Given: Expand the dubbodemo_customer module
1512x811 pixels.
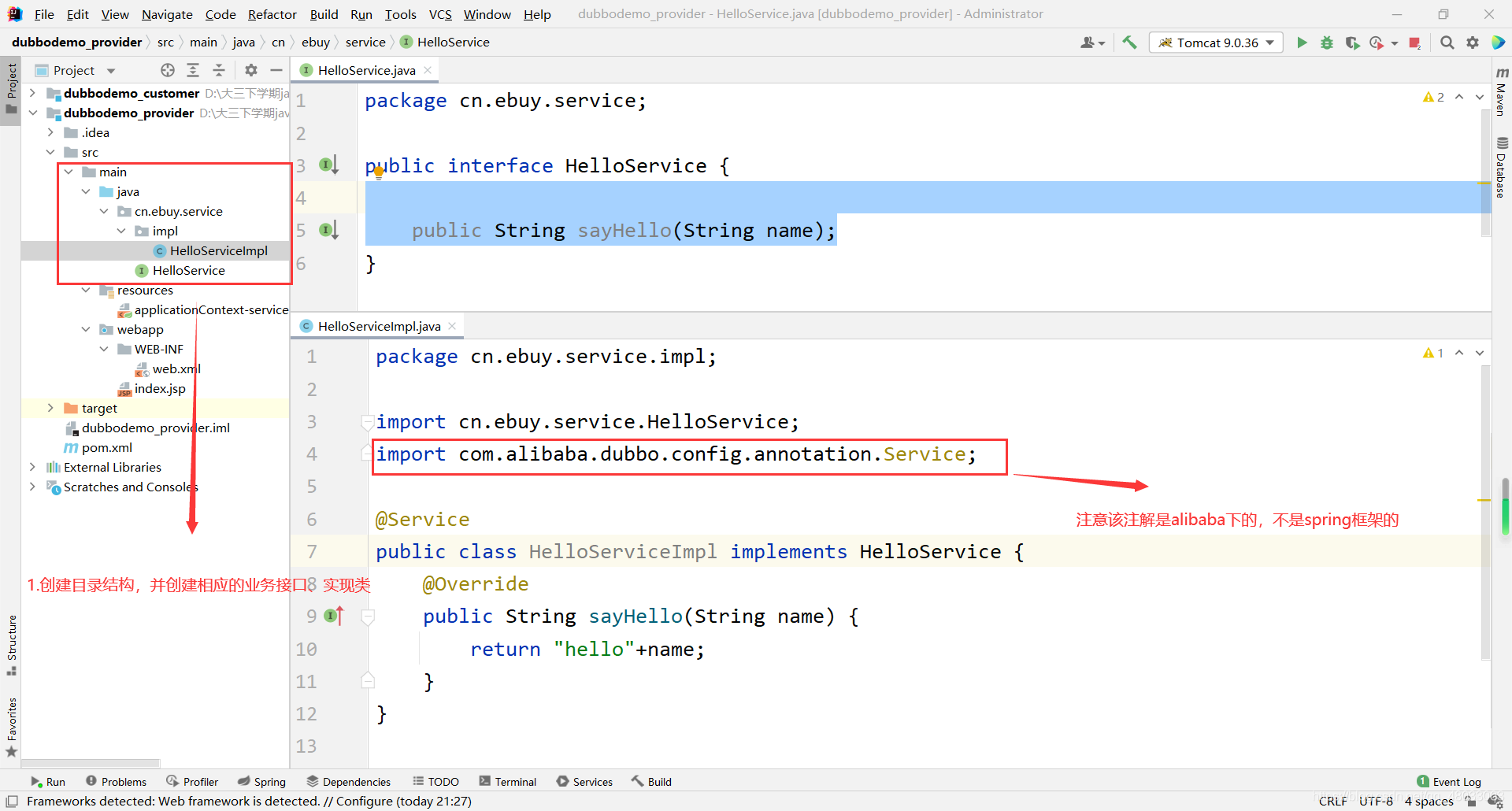Looking at the screenshot, I should point(32,93).
